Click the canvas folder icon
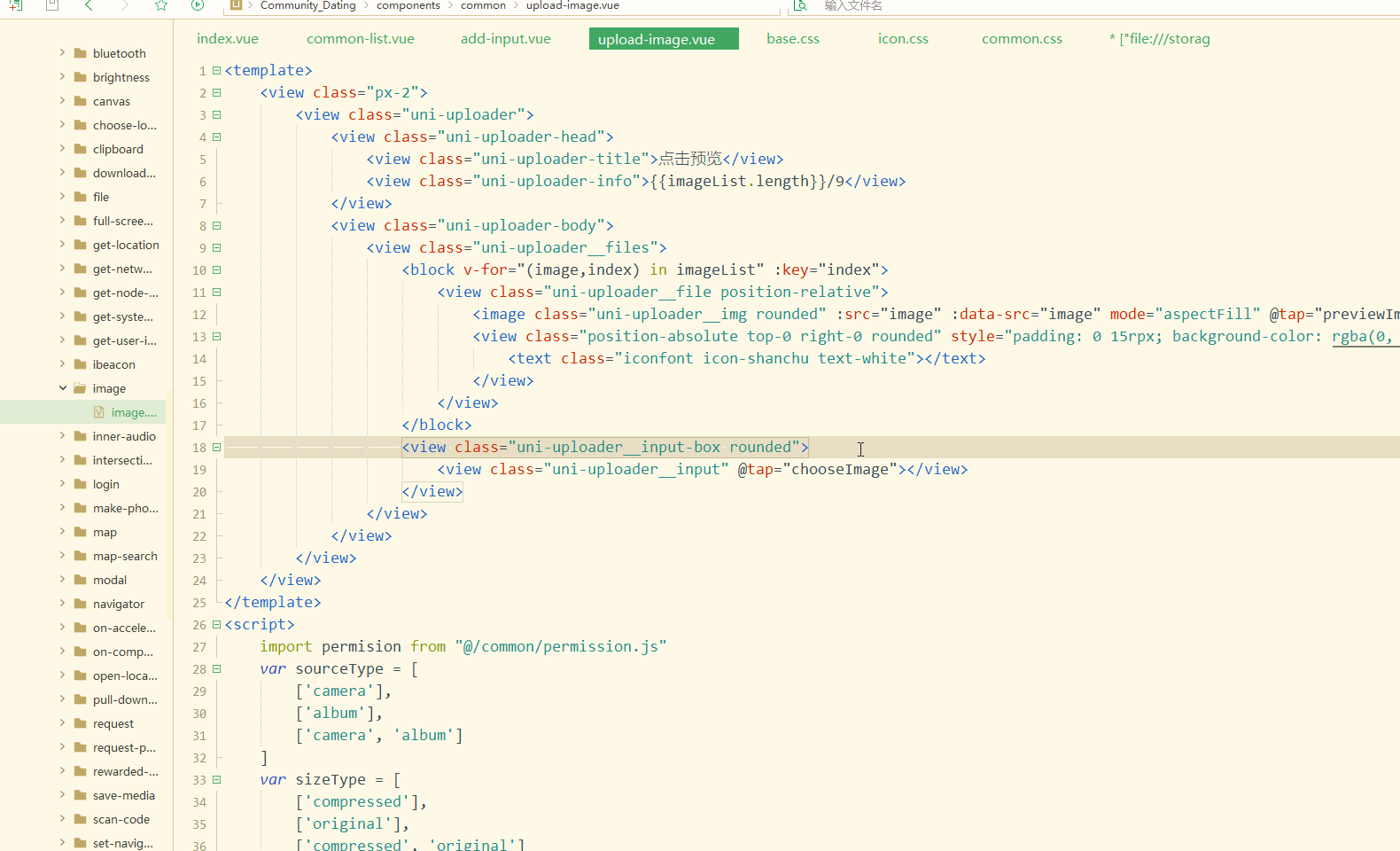Screen dimensions: 1400x851 (81, 101)
